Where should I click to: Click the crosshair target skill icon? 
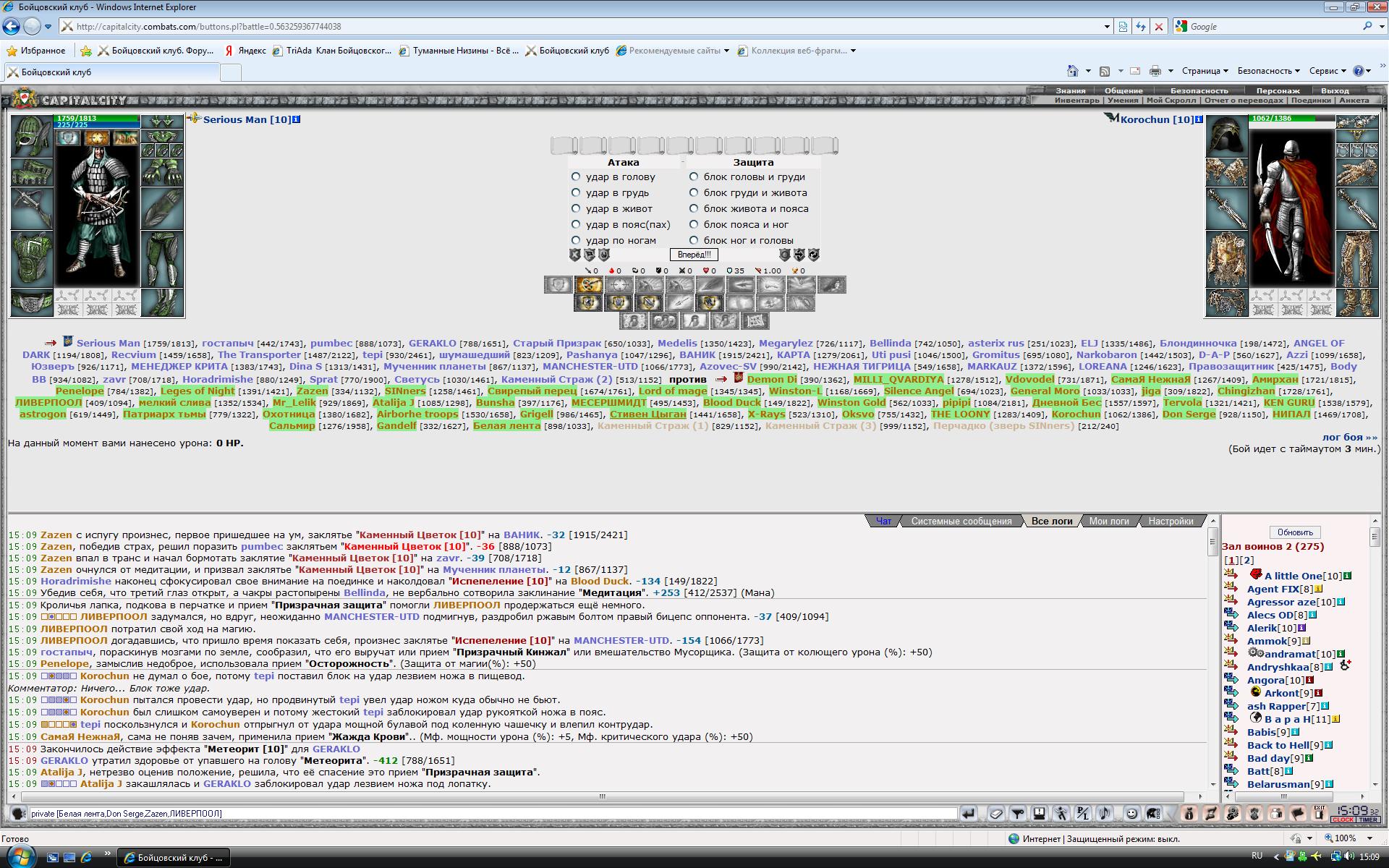pos(619,284)
